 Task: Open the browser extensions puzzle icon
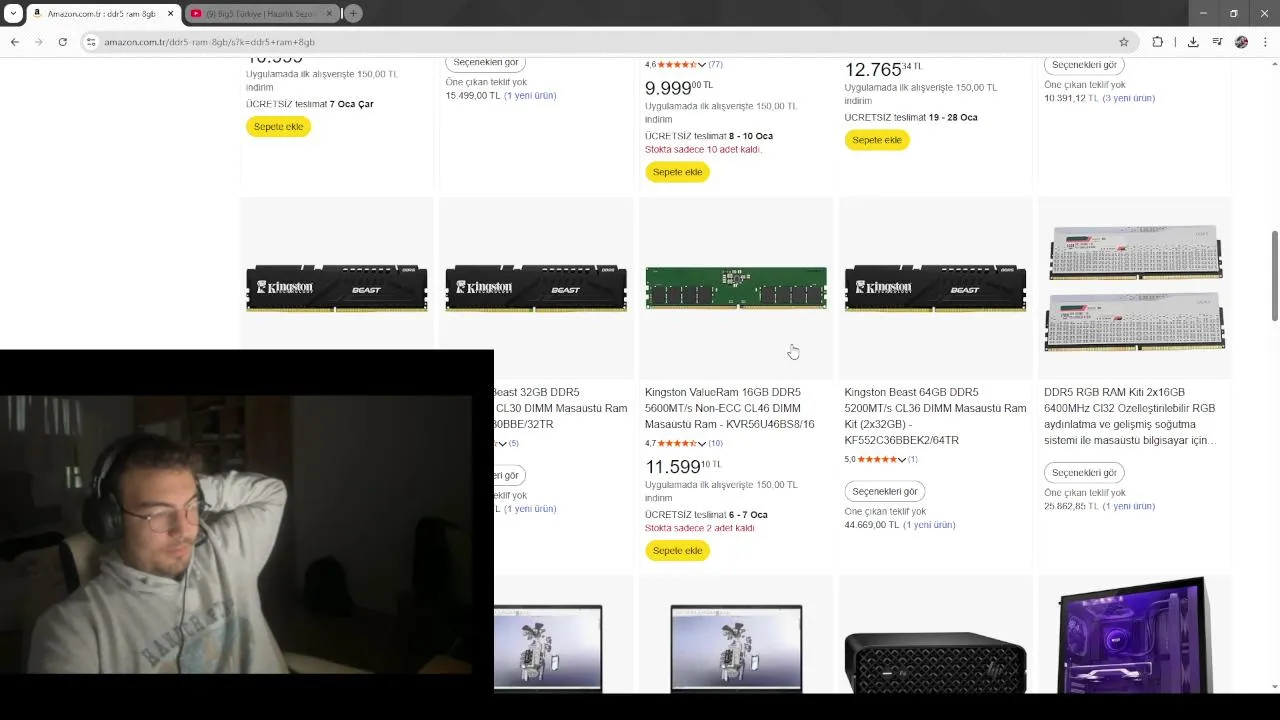click(1158, 42)
